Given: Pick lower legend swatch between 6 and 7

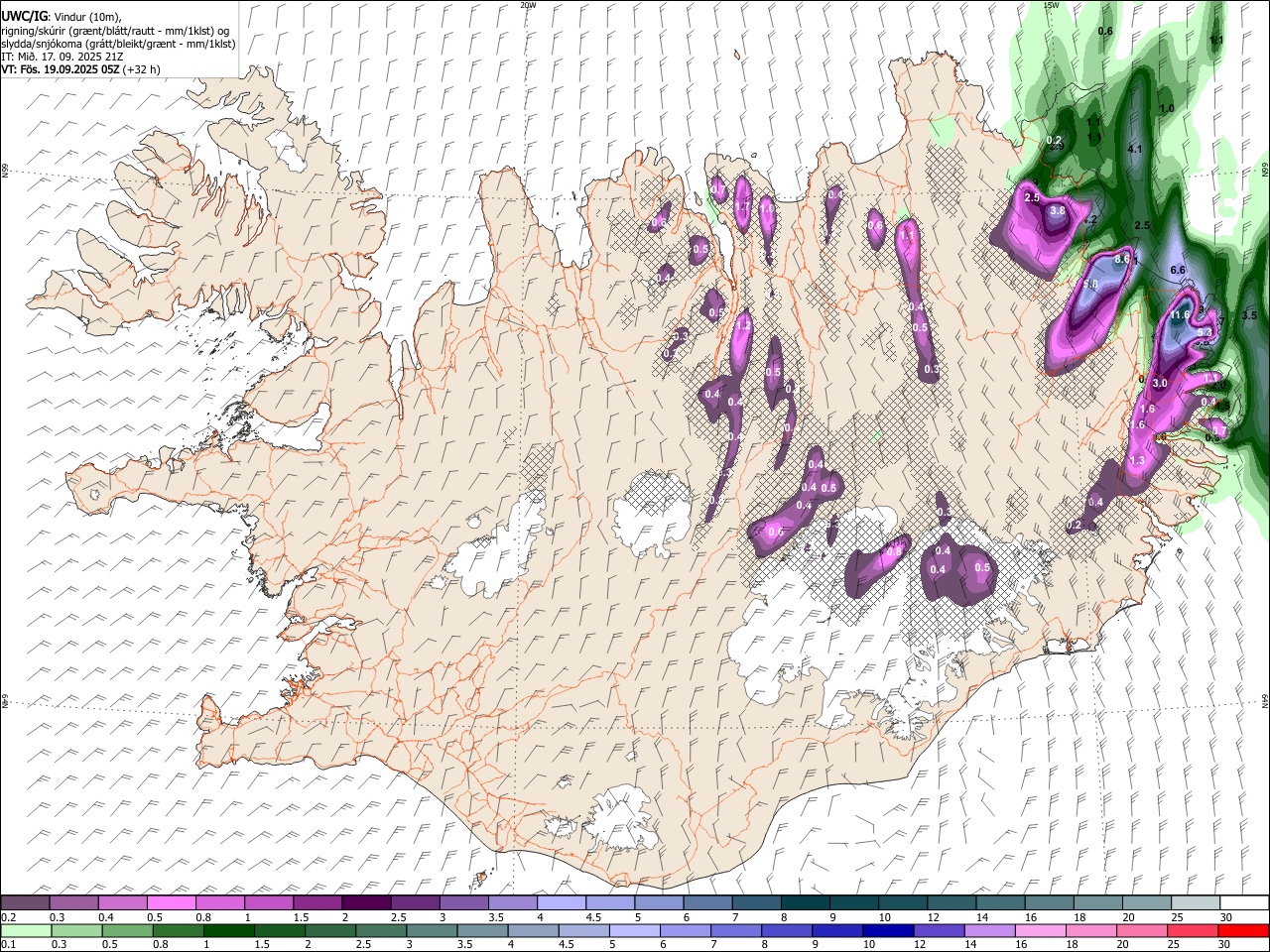Looking at the screenshot, I should click(684, 931).
